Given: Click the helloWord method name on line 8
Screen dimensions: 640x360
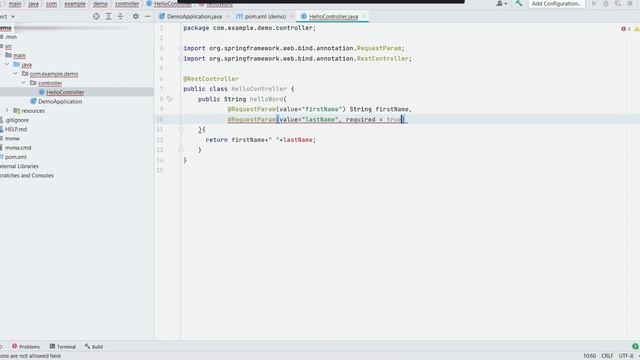Looking at the screenshot, I should pyautogui.click(x=267, y=99).
